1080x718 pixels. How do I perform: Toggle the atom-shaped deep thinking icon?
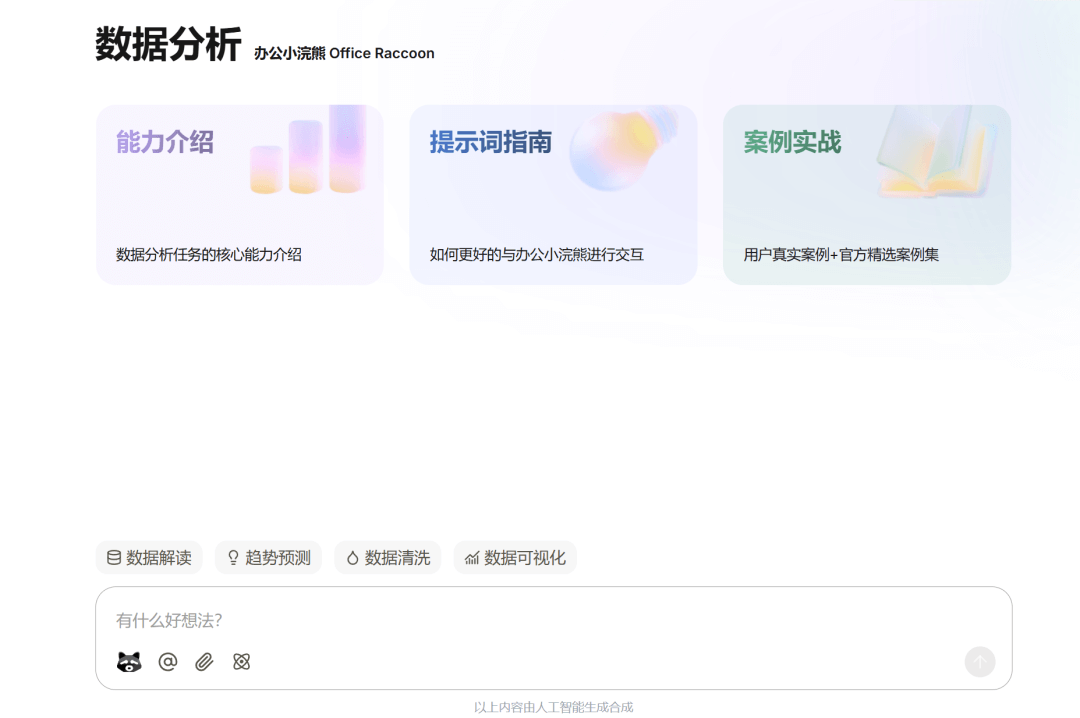[241, 662]
